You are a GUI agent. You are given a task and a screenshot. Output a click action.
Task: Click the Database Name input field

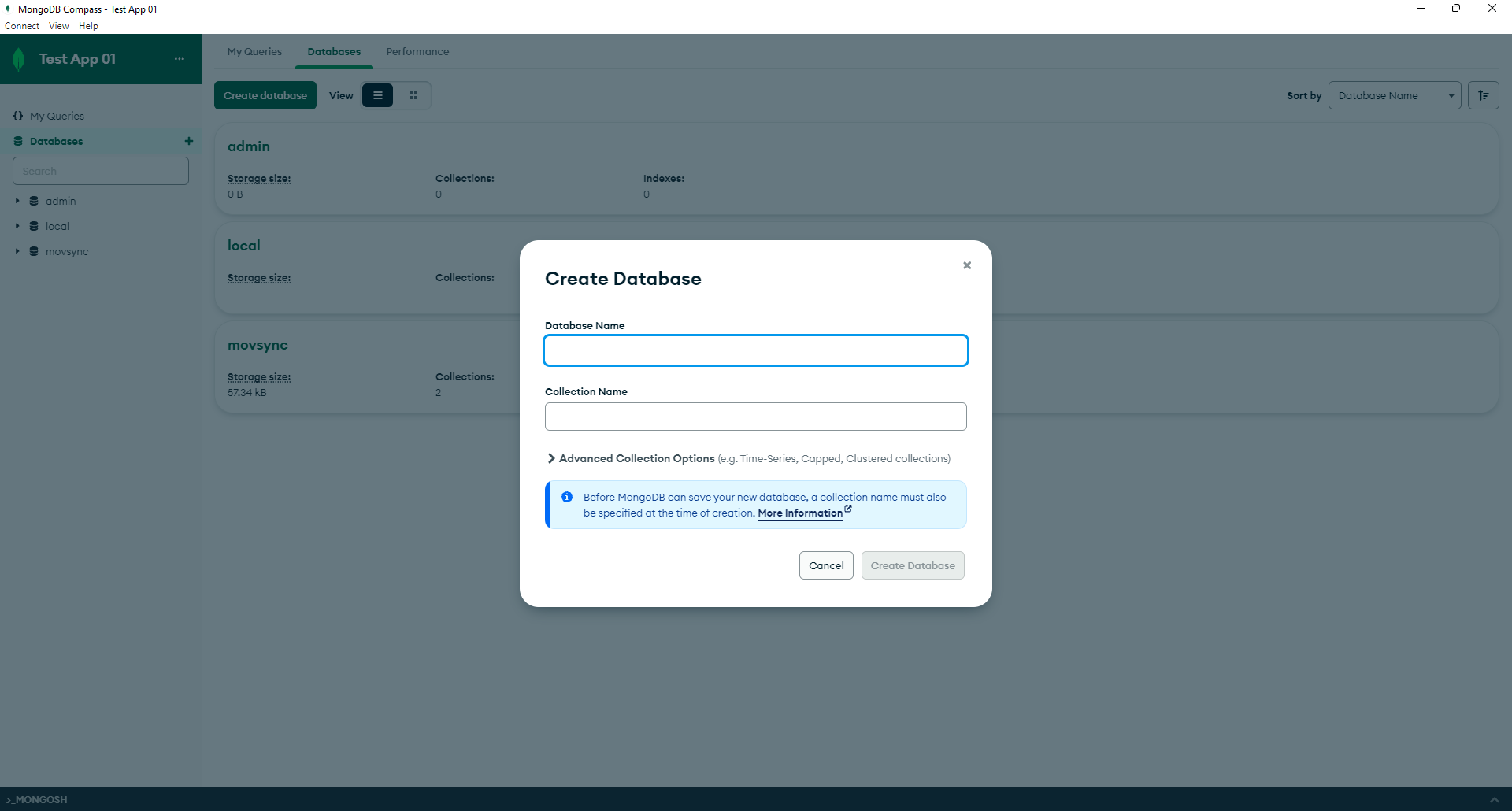pos(756,350)
